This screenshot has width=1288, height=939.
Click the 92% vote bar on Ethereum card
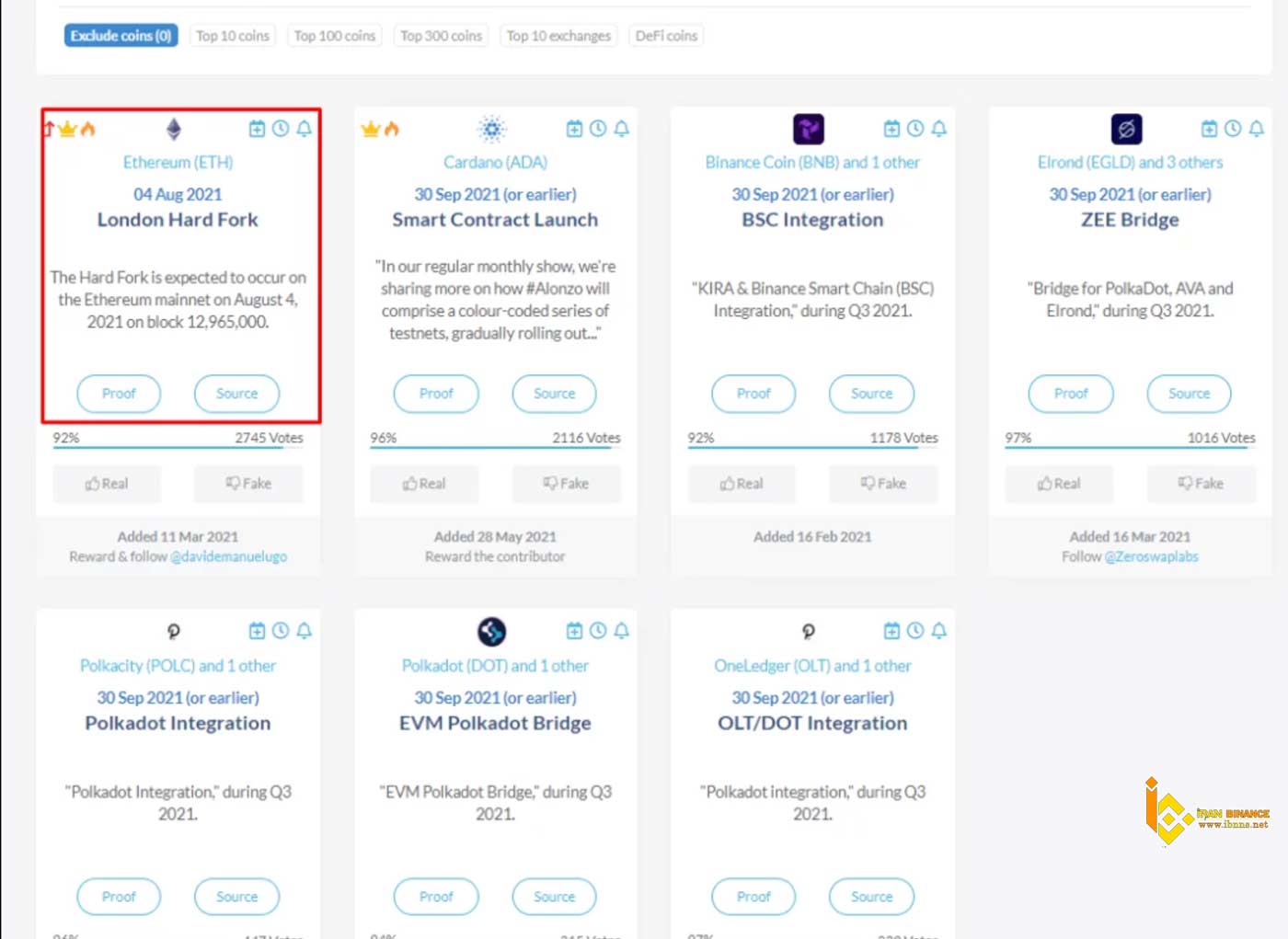178,448
